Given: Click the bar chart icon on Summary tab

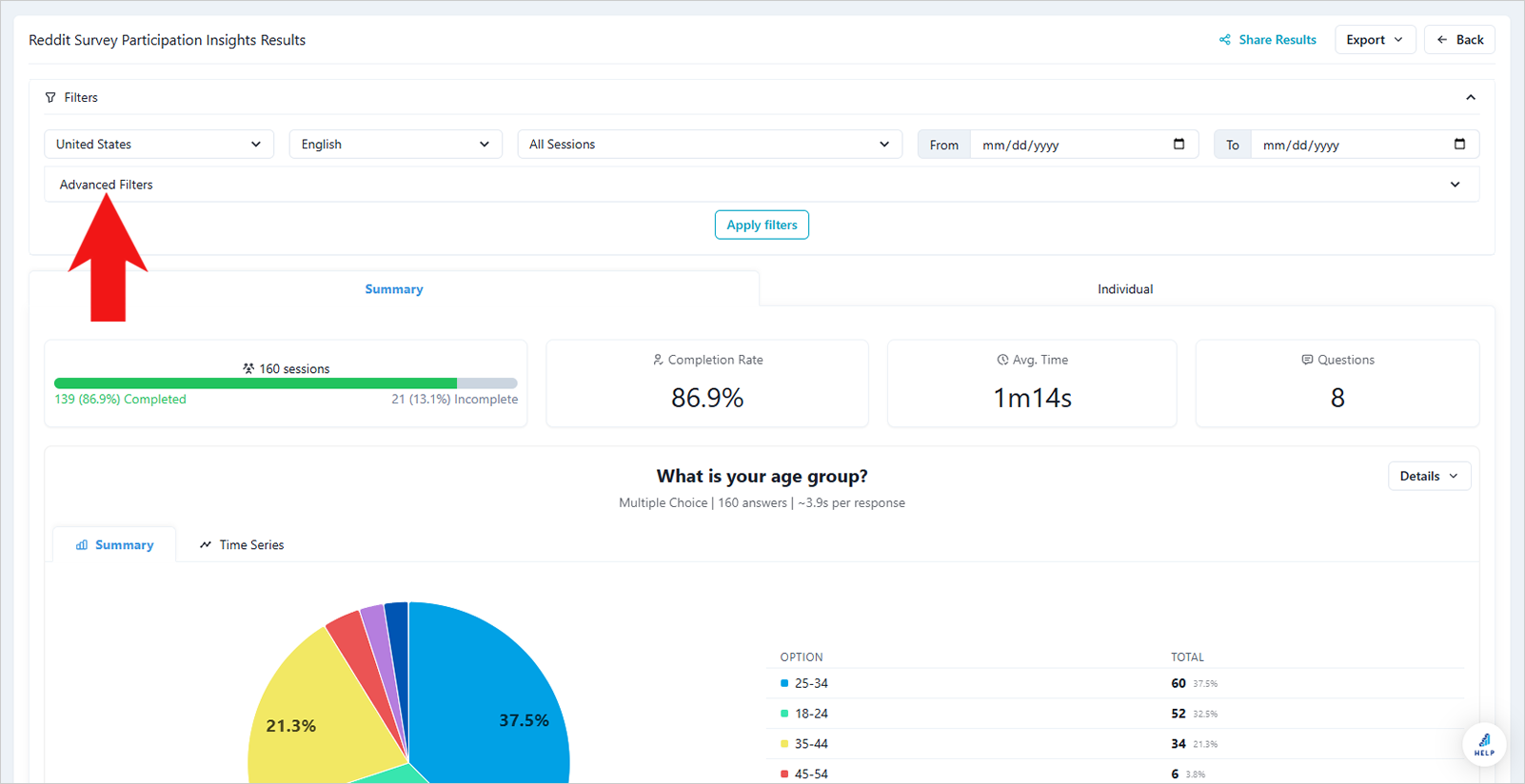Looking at the screenshot, I should coord(82,545).
